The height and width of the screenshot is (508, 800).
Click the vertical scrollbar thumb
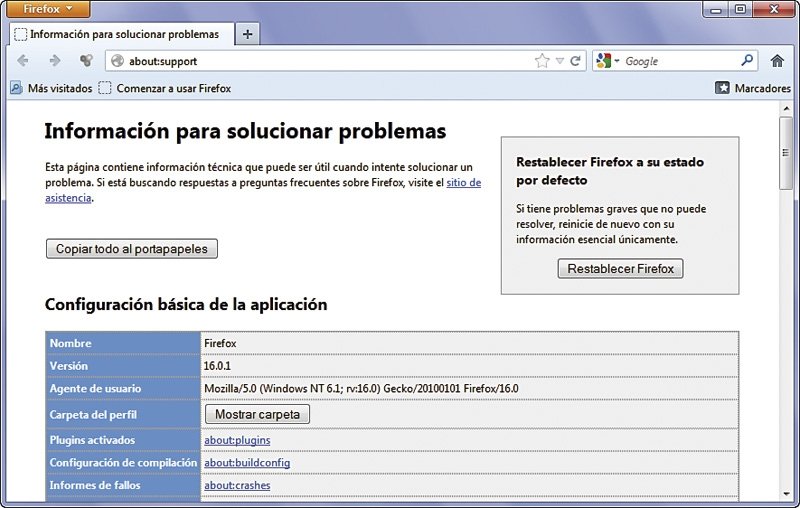pos(786,153)
